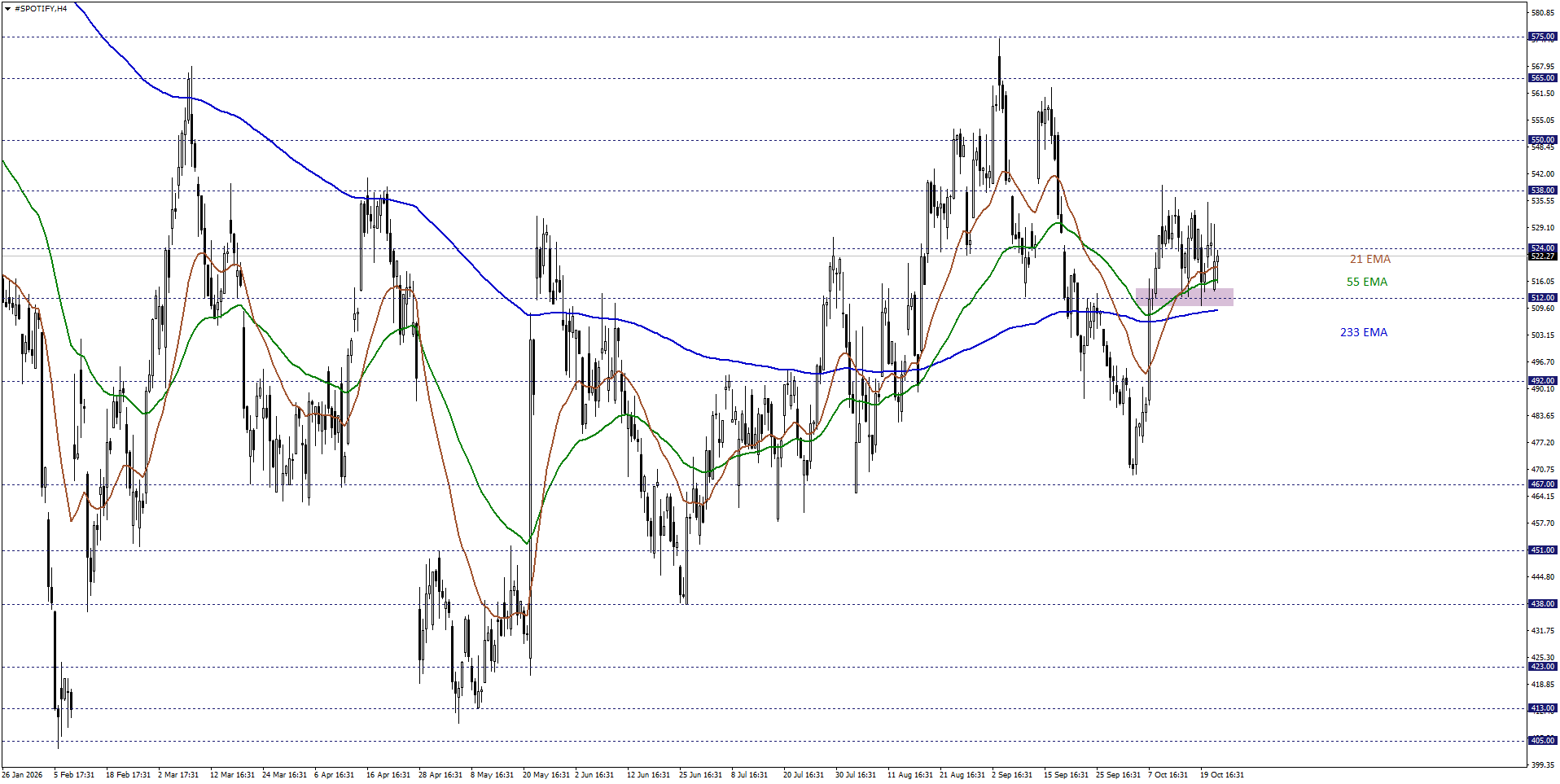The width and height of the screenshot is (1560, 784).
Task: Click the 550.00 level price tag
Action: (x=1543, y=140)
